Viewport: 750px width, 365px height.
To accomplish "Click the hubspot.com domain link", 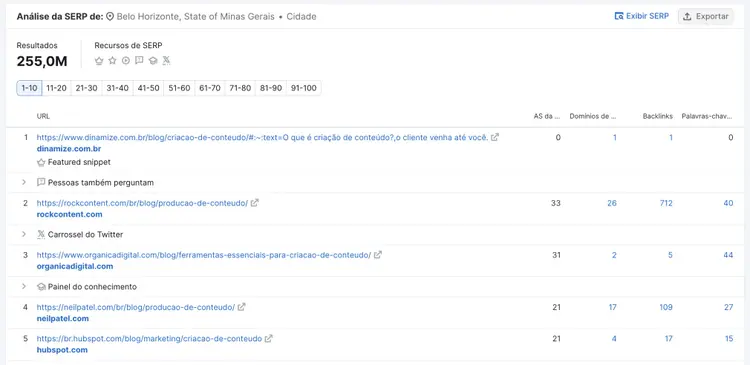I will click(62, 350).
